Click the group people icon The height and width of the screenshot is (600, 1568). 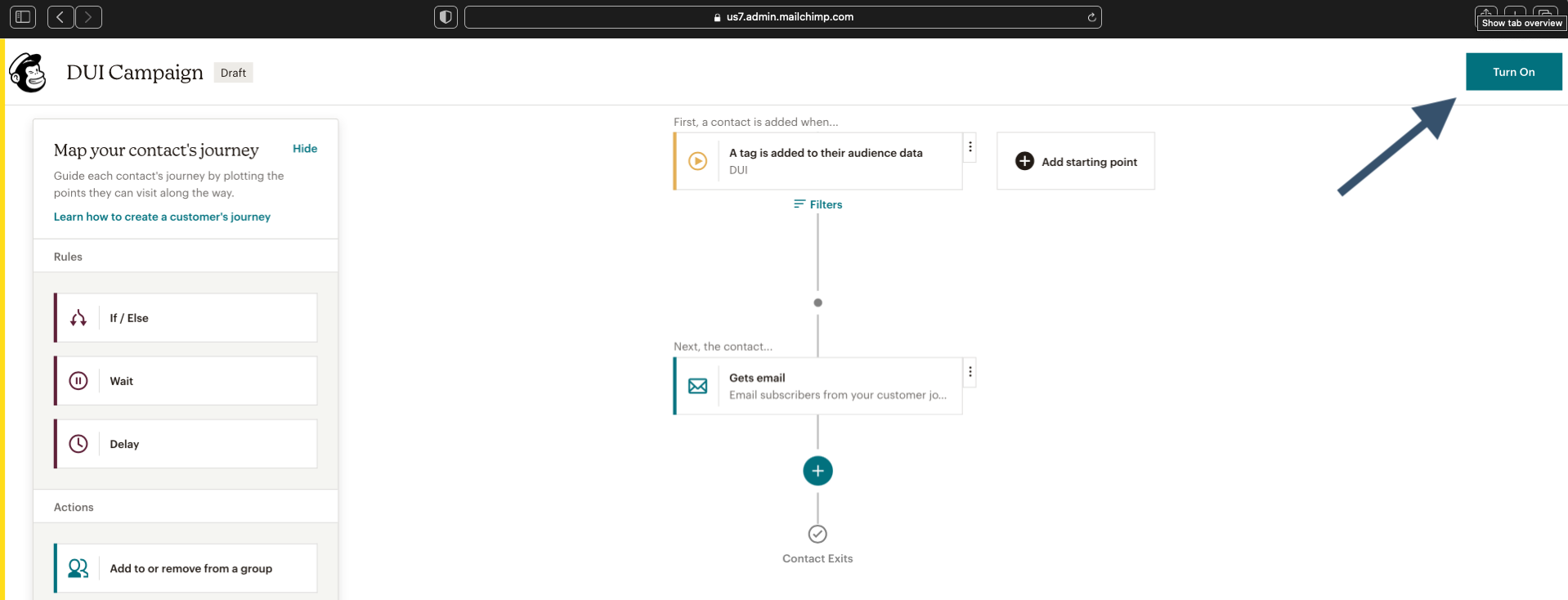tap(78, 568)
